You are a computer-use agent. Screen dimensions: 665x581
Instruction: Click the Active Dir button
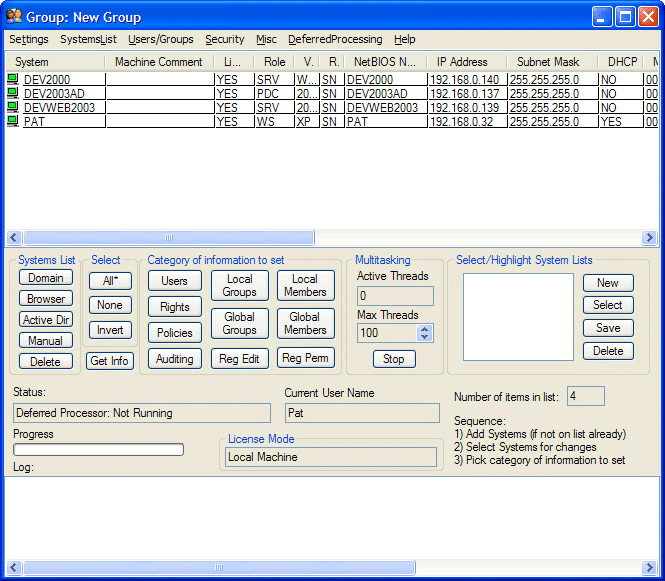(x=46, y=319)
